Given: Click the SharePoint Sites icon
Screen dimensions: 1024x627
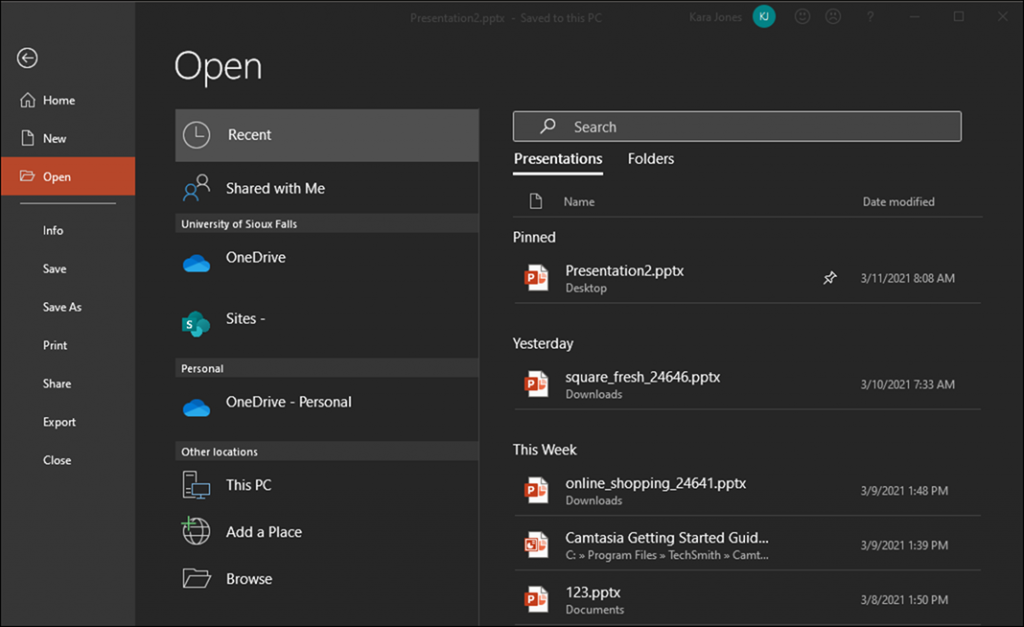Looking at the screenshot, I should coord(196,323).
